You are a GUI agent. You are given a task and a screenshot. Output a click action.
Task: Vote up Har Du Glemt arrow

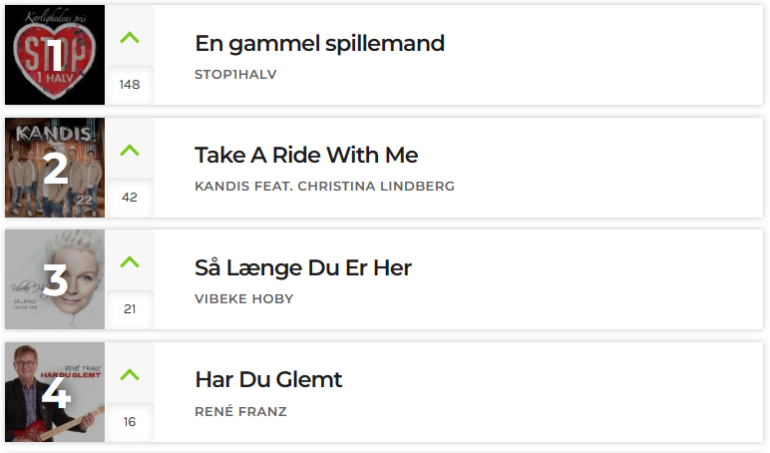coord(130,375)
